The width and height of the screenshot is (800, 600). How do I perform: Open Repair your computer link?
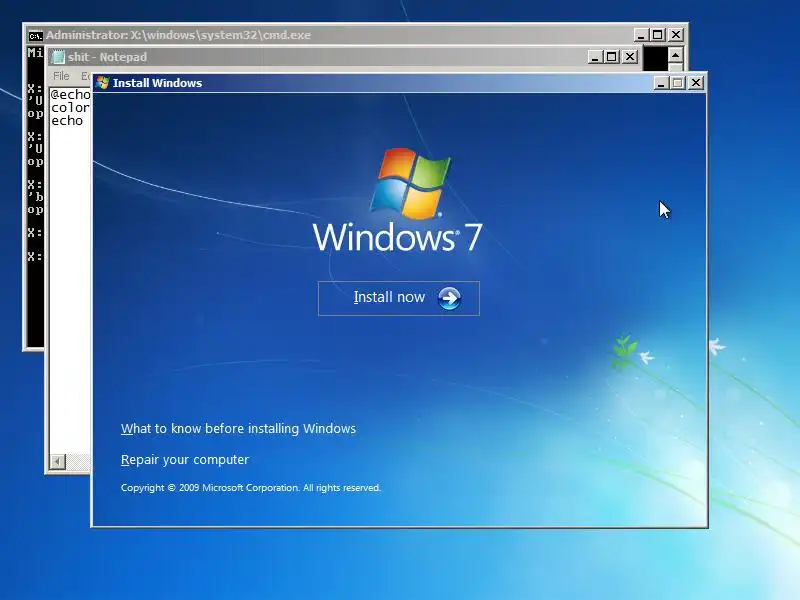(x=185, y=460)
